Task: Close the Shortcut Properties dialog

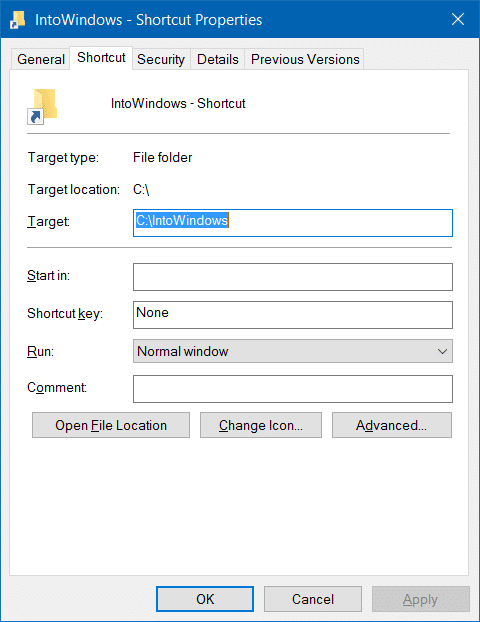Action: click(458, 19)
